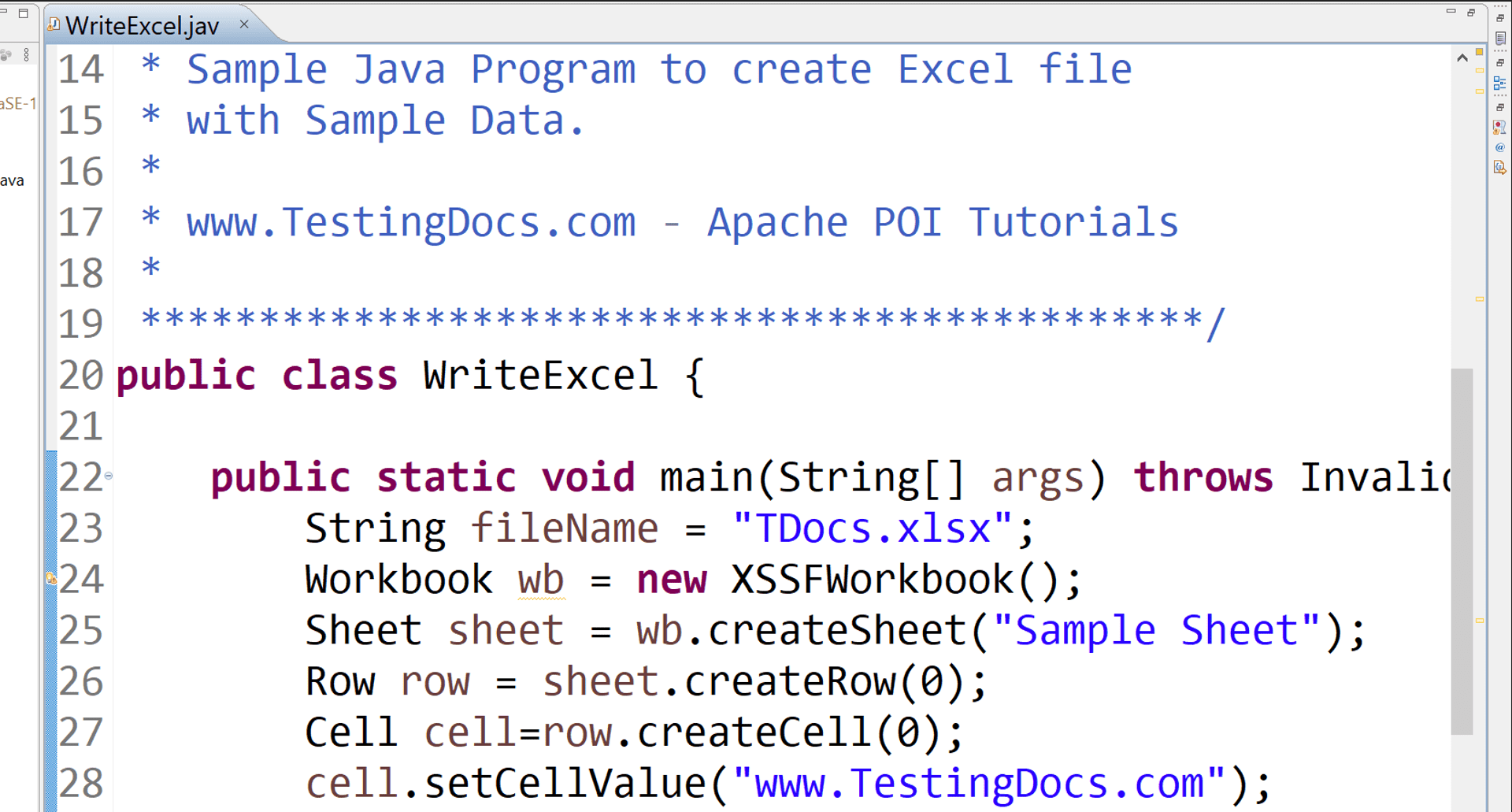Click line number 23 to select that line

point(81,528)
